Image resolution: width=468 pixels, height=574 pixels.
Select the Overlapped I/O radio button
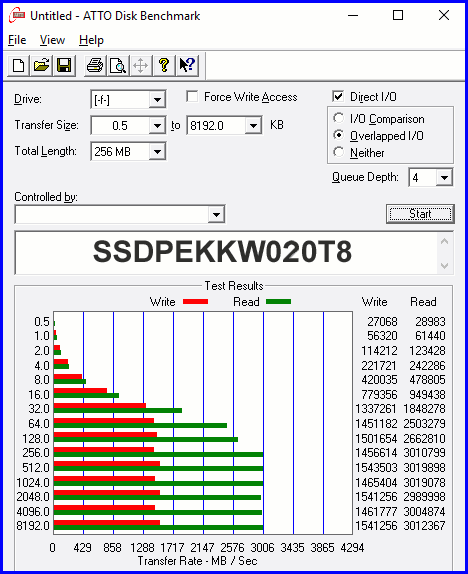click(x=339, y=135)
